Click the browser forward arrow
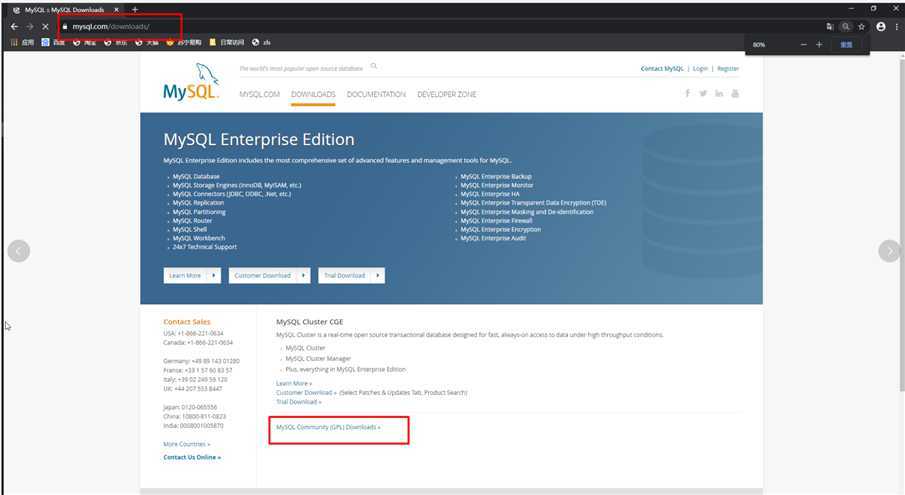 pyautogui.click(x=29, y=27)
